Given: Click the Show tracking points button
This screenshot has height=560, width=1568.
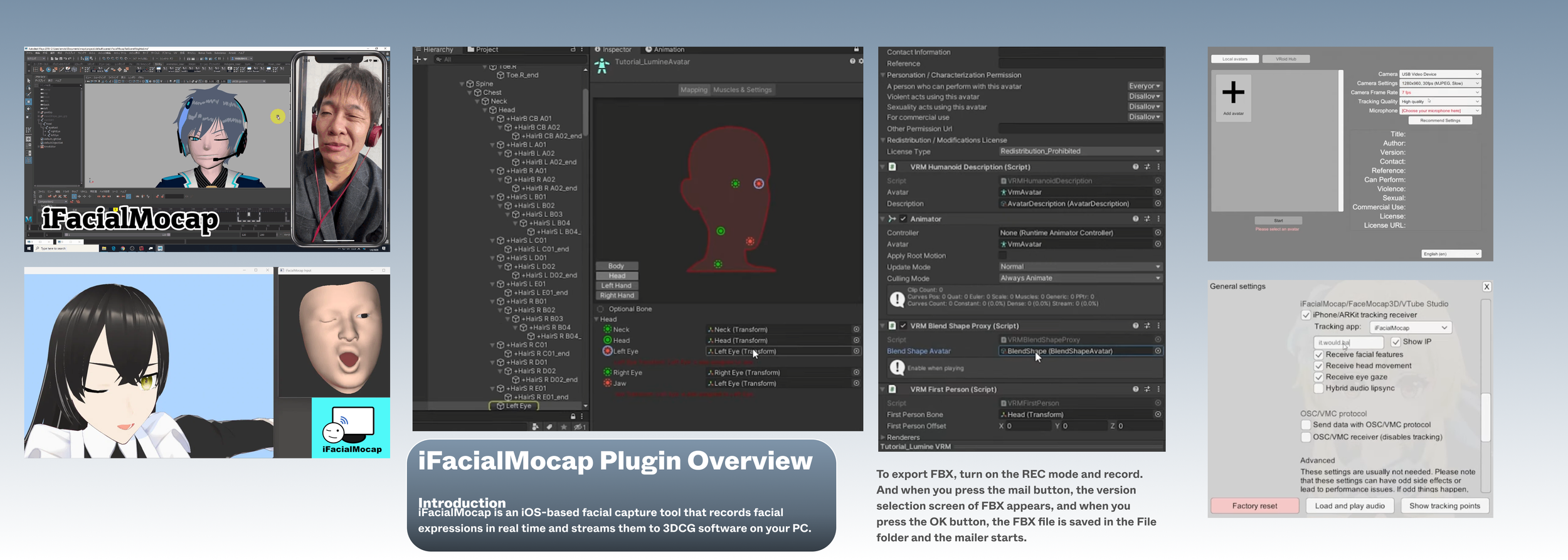Looking at the screenshot, I should [1444, 506].
